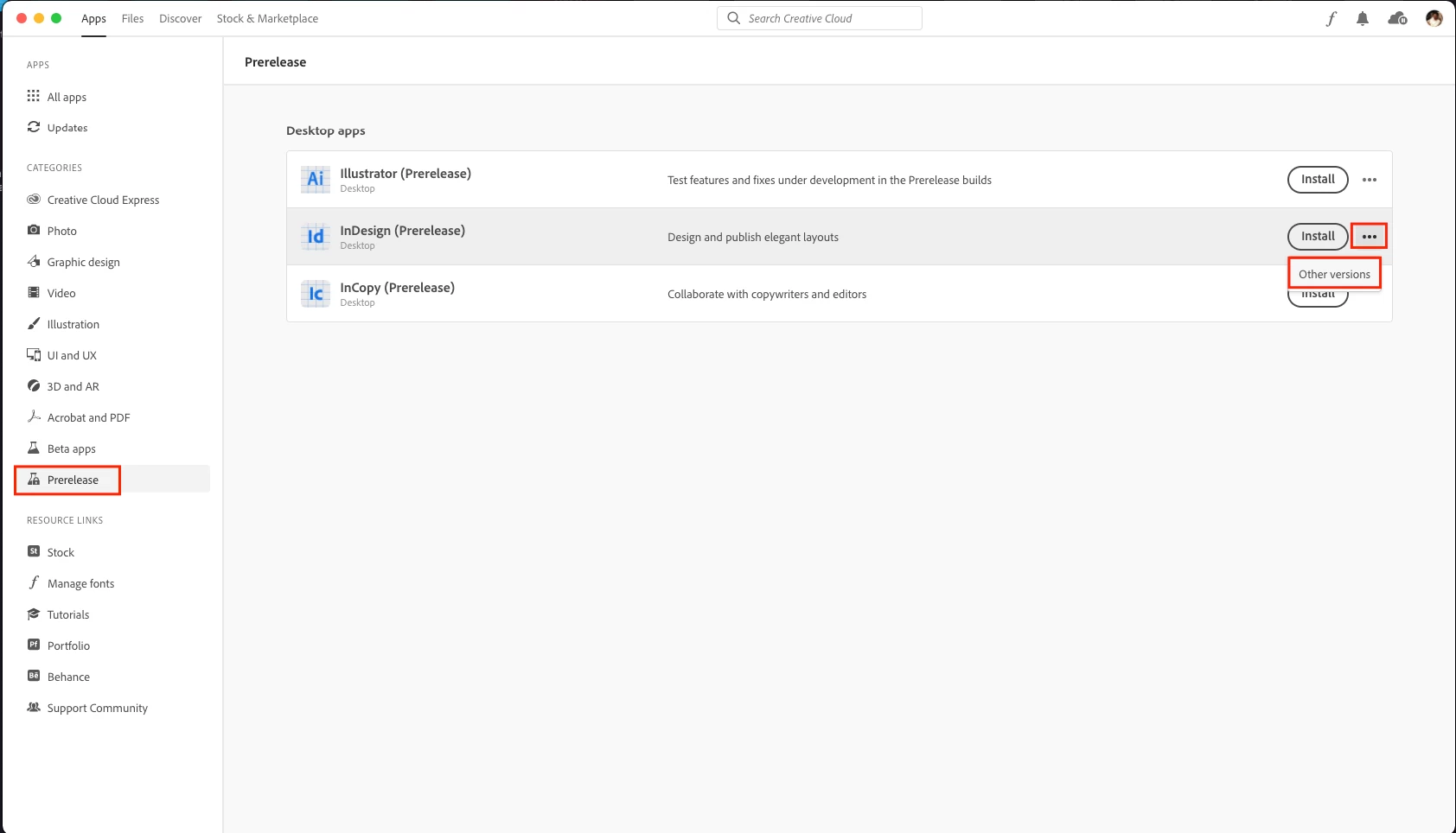Click the All apps grid icon

pyautogui.click(x=34, y=96)
